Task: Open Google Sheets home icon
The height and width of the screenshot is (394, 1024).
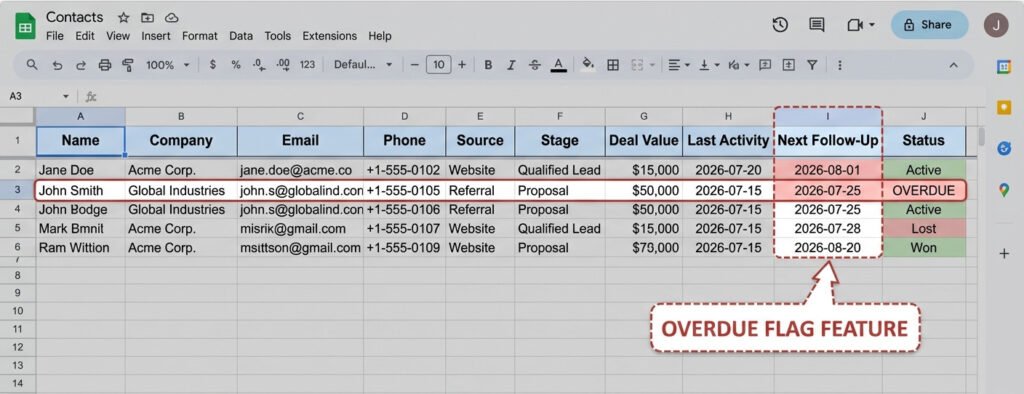Action: (25, 27)
